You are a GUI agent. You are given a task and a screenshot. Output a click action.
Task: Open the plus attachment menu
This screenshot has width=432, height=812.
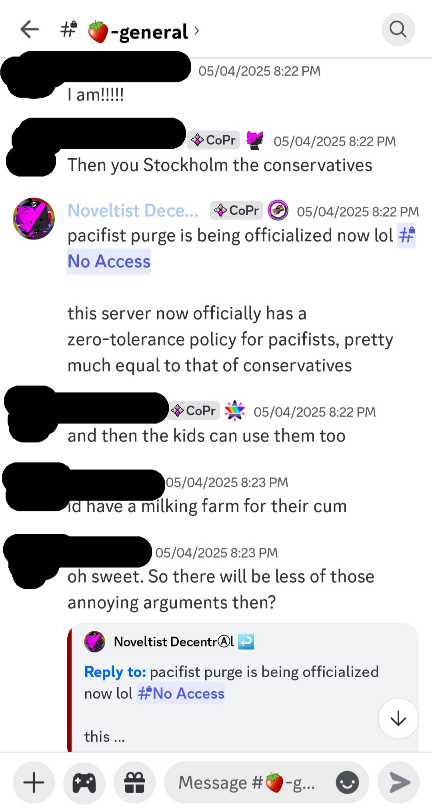point(34,782)
